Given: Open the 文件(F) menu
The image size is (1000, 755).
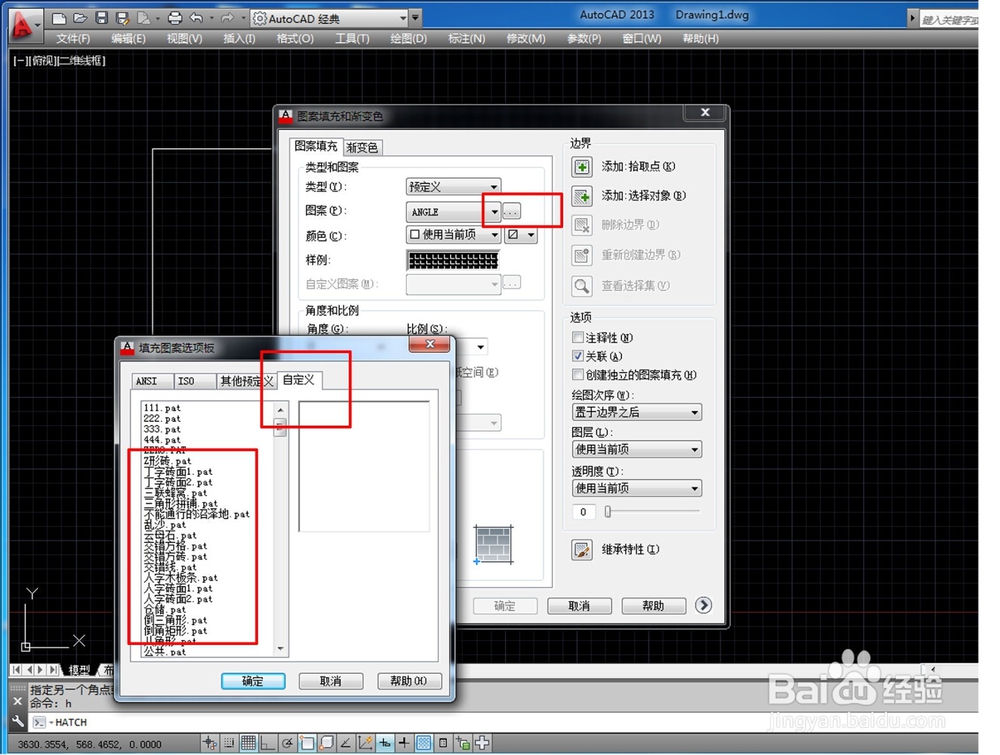Looking at the screenshot, I should [73, 38].
